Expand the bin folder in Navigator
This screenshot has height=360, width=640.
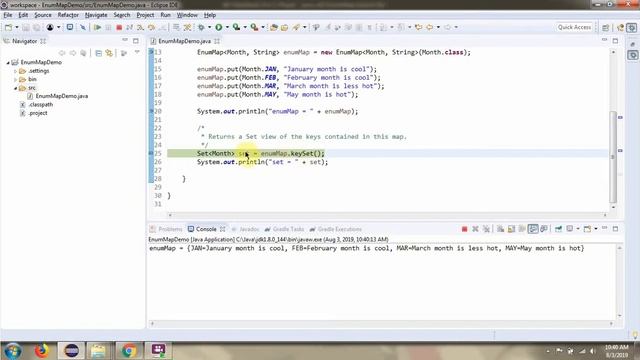point(16,80)
